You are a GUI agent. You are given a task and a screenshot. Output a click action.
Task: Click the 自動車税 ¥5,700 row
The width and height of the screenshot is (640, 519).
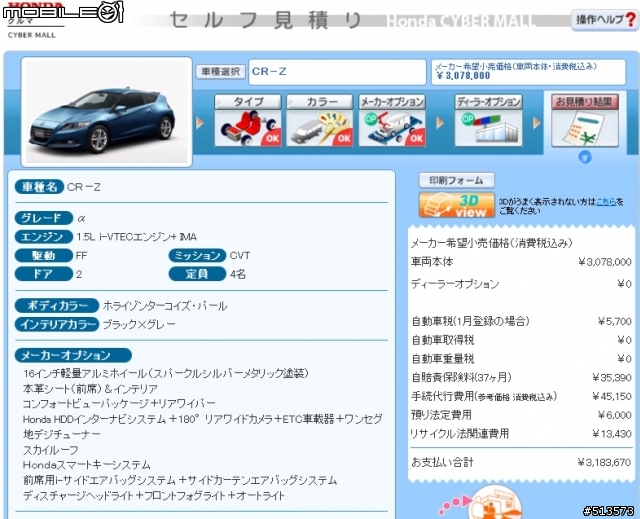point(521,322)
